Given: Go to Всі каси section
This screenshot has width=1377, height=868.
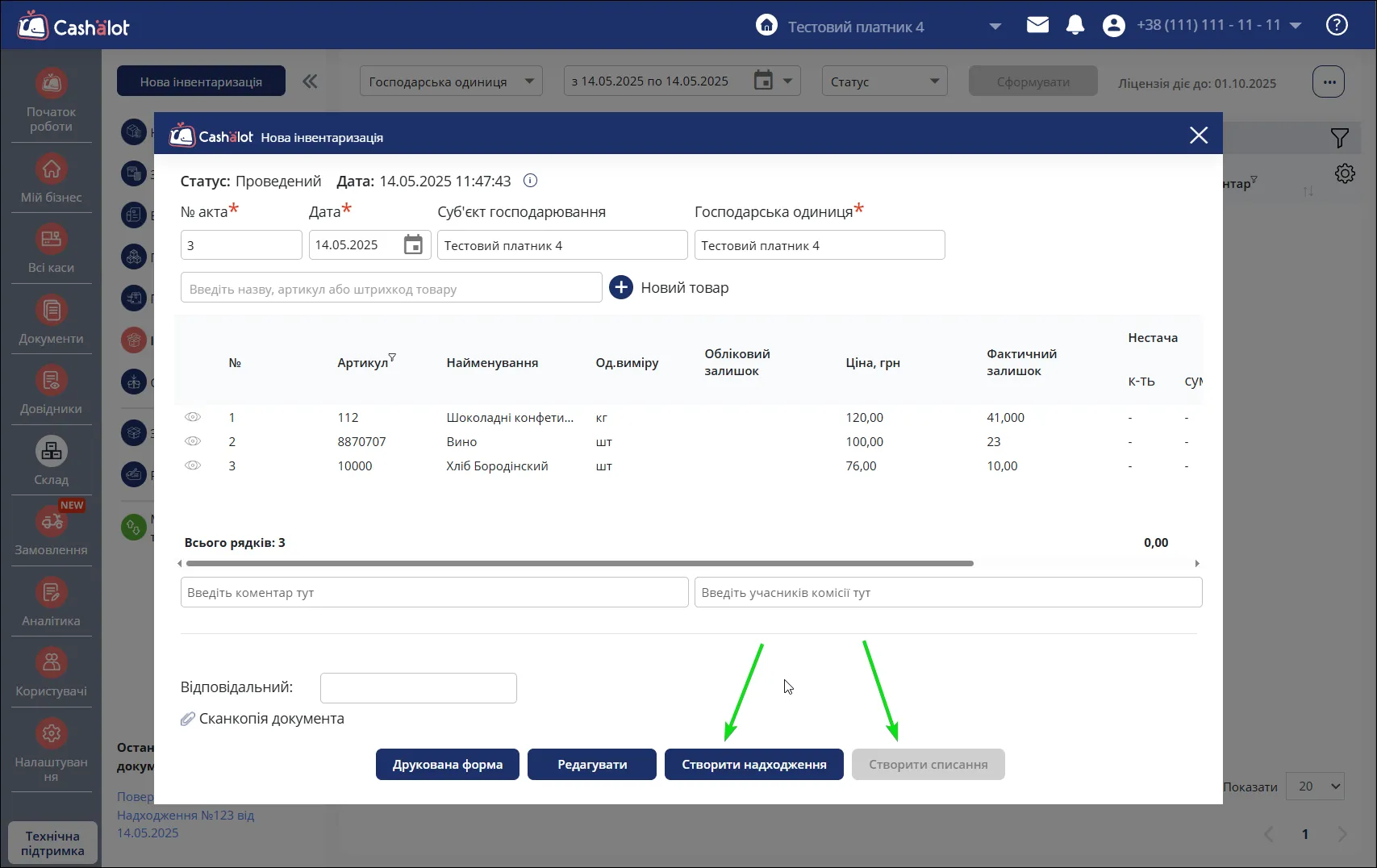Looking at the screenshot, I should [x=51, y=249].
